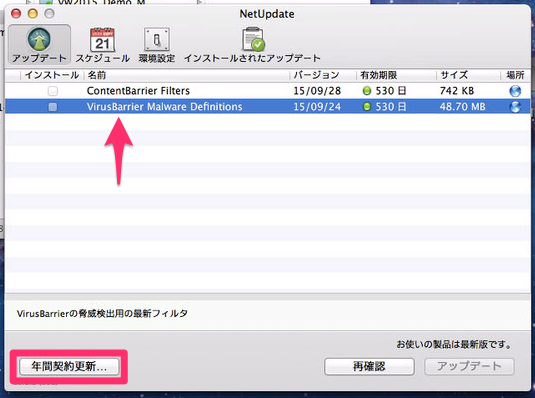Click the greyed-out アップデート button at bottom
This screenshot has height=398, width=535.
pos(469,367)
